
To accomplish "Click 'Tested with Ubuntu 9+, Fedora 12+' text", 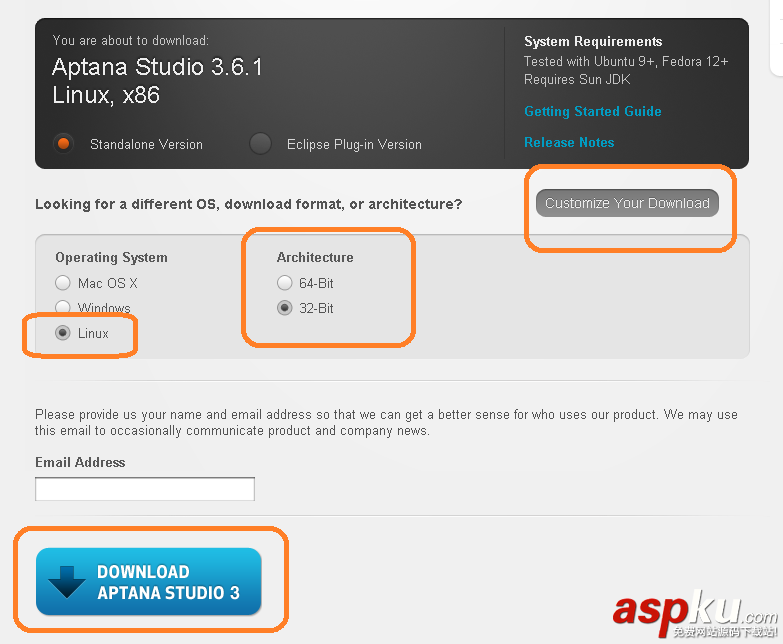I will (x=626, y=61).
